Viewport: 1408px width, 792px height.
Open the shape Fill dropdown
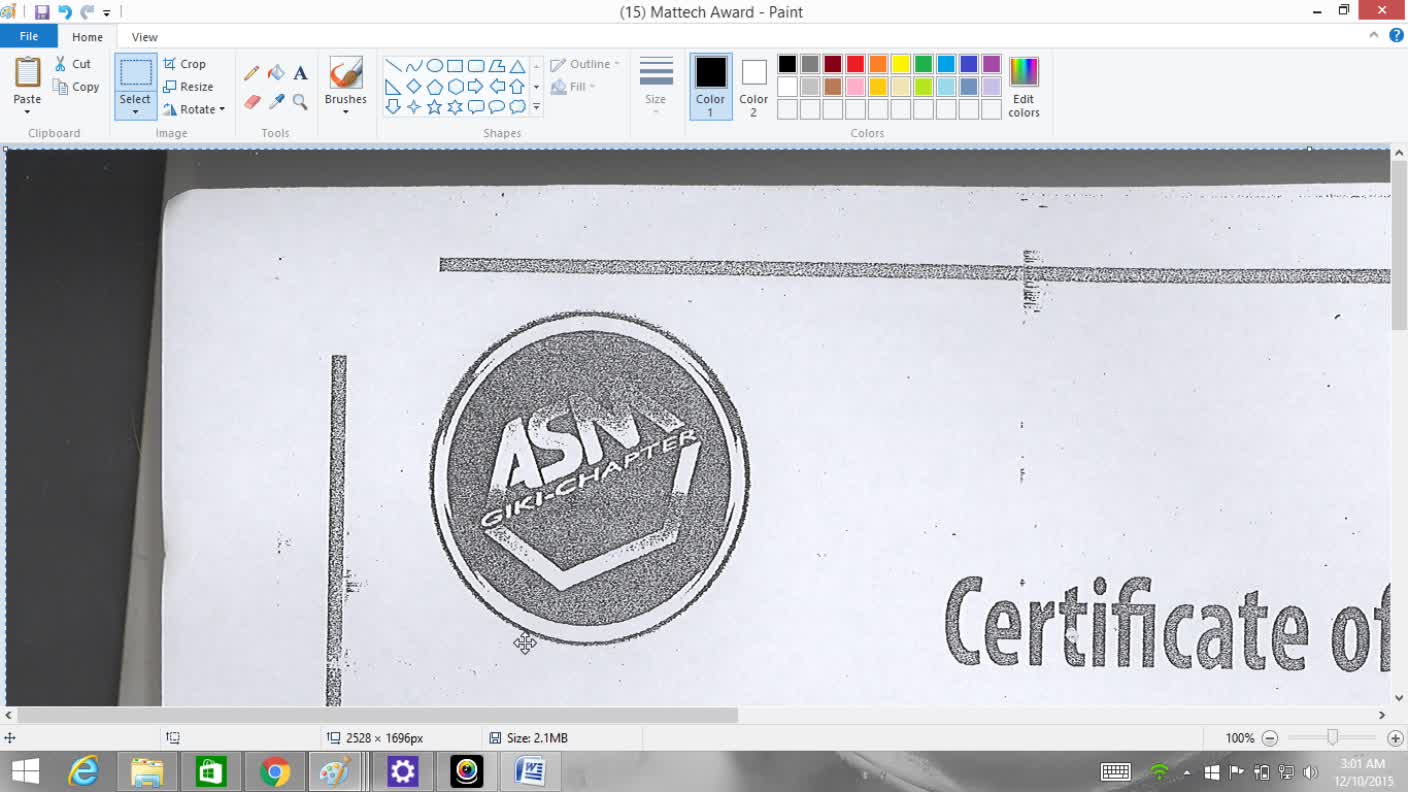(573, 87)
